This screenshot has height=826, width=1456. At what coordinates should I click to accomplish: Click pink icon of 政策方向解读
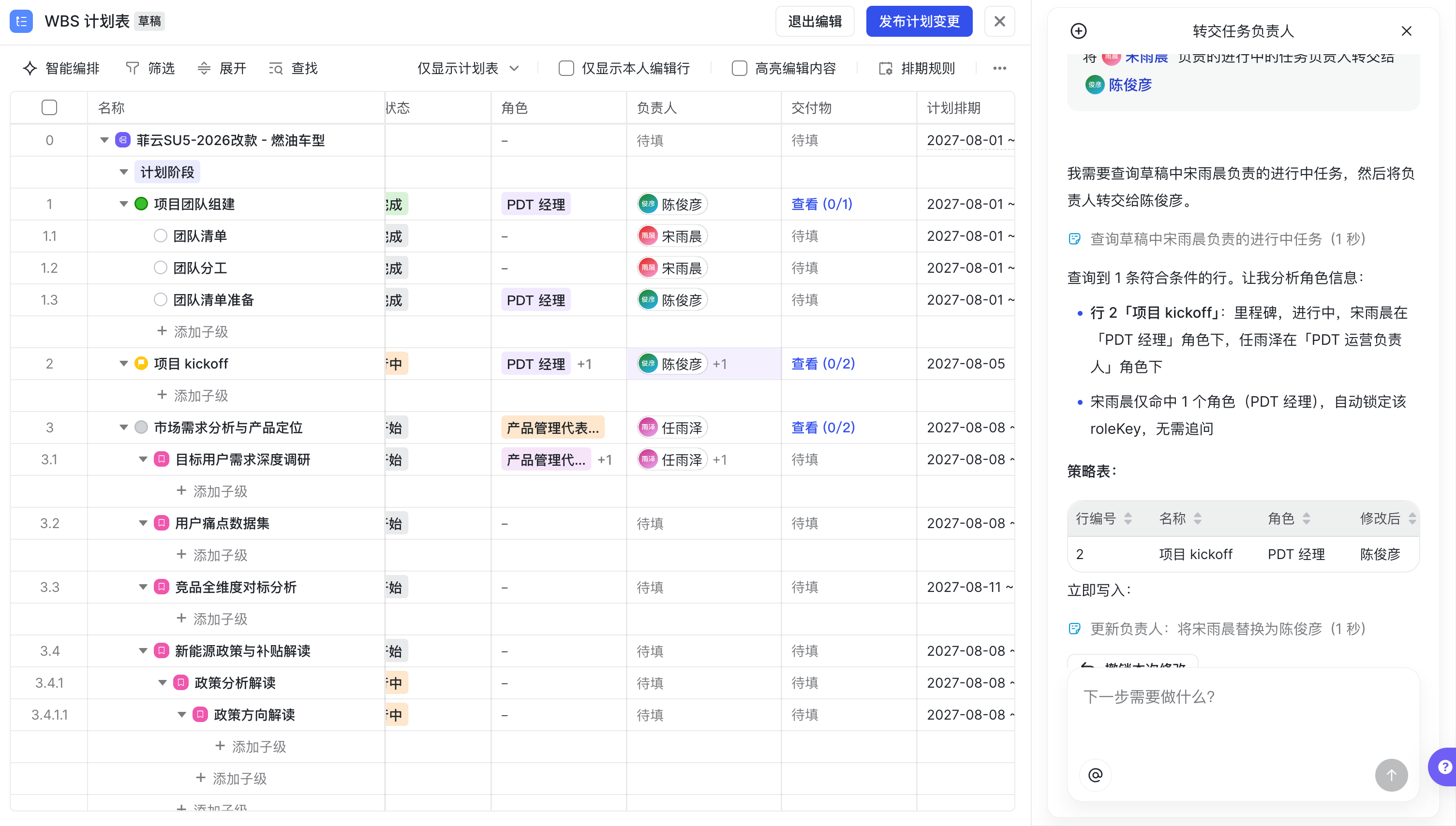[200, 714]
